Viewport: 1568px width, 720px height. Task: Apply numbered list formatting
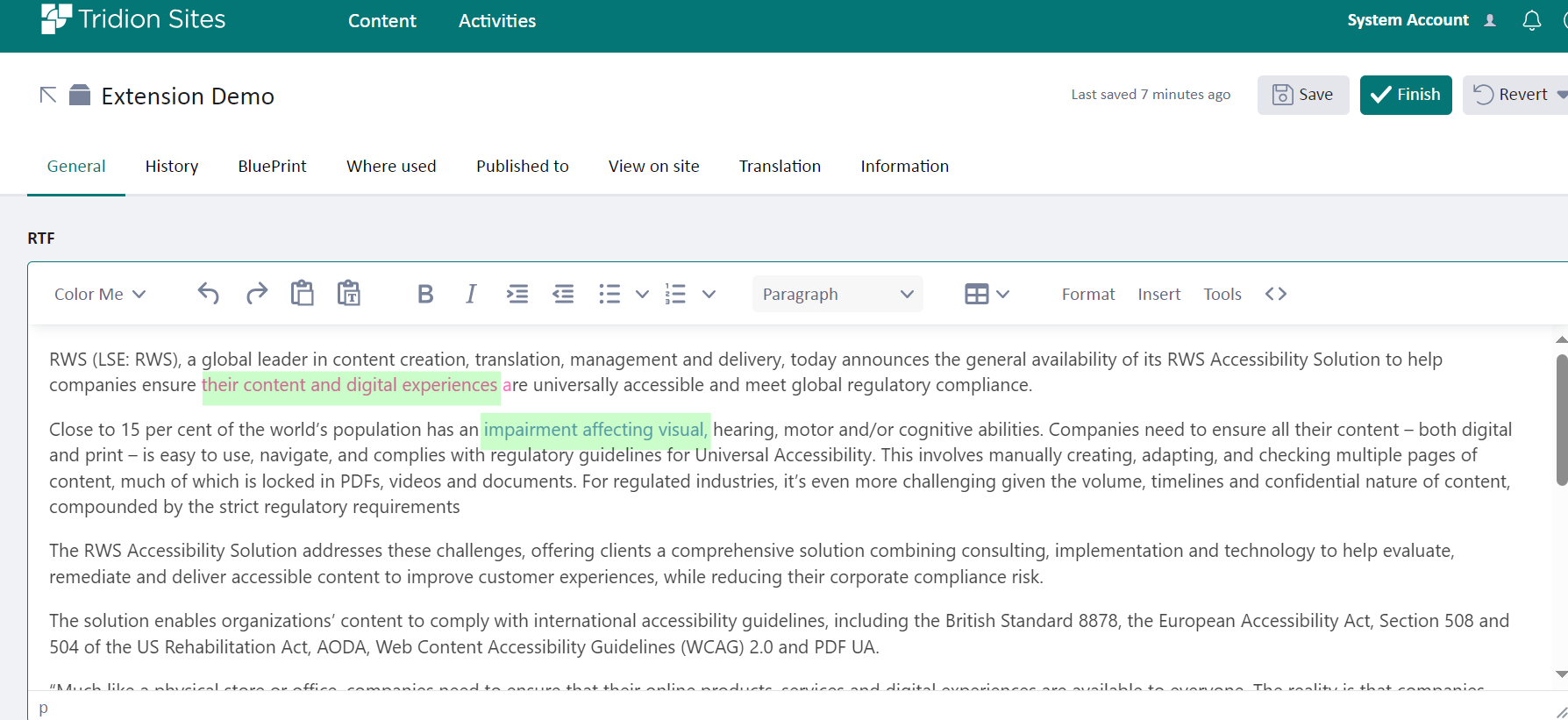coord(675,294)
